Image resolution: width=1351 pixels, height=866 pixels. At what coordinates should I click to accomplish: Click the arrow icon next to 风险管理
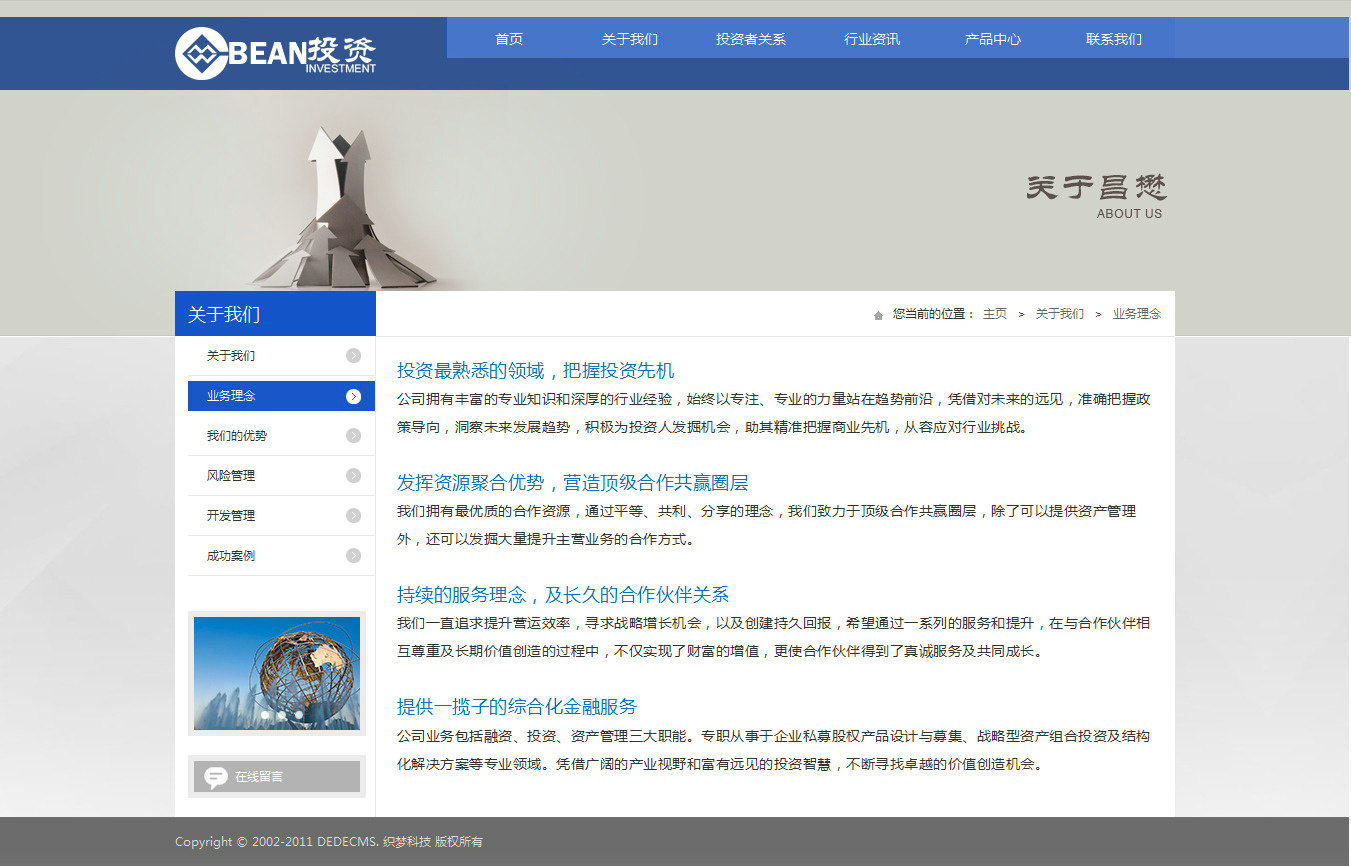(353, 476)
